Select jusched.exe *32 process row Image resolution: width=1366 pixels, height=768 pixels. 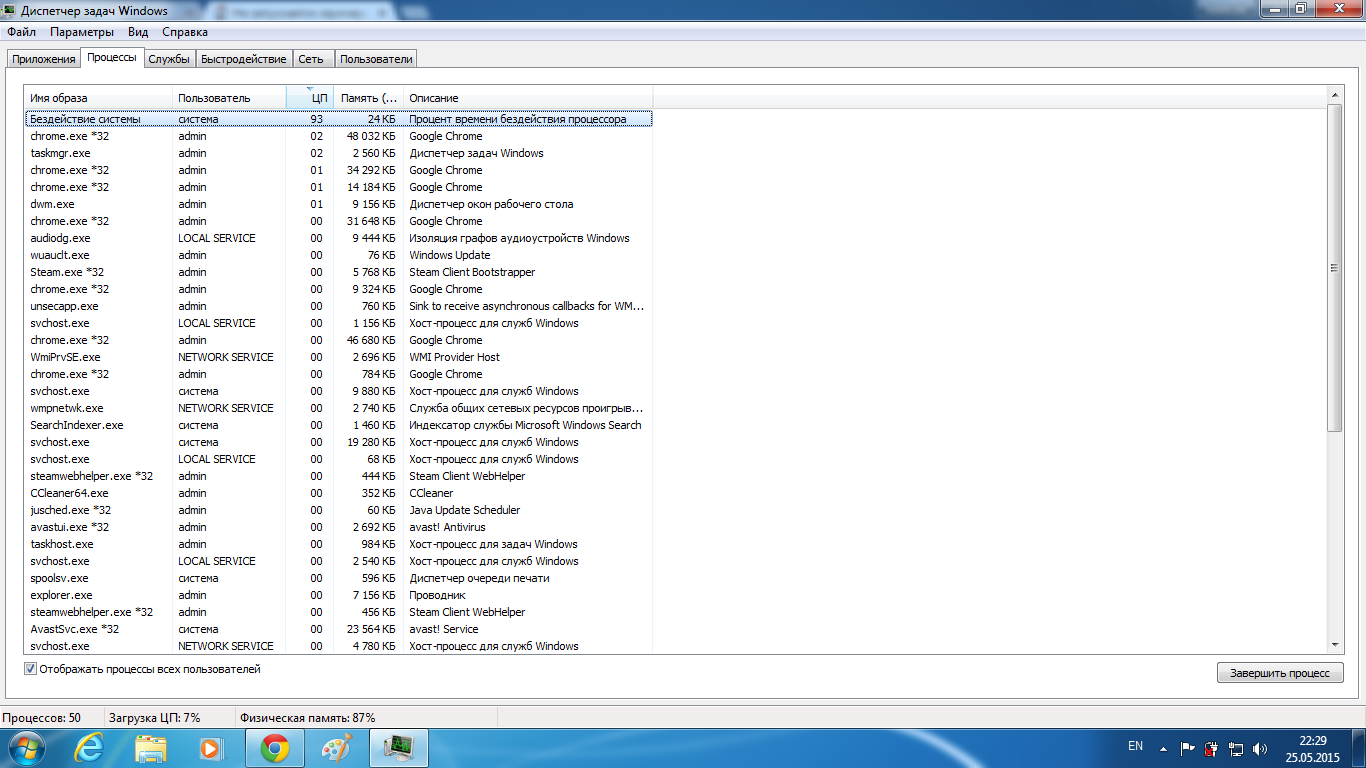[x=338, y=510]
